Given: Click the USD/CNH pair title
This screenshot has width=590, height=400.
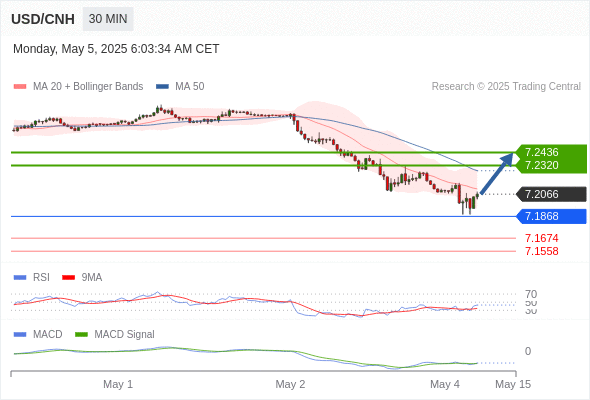Looking at the screenshot, I should (43, 19).
